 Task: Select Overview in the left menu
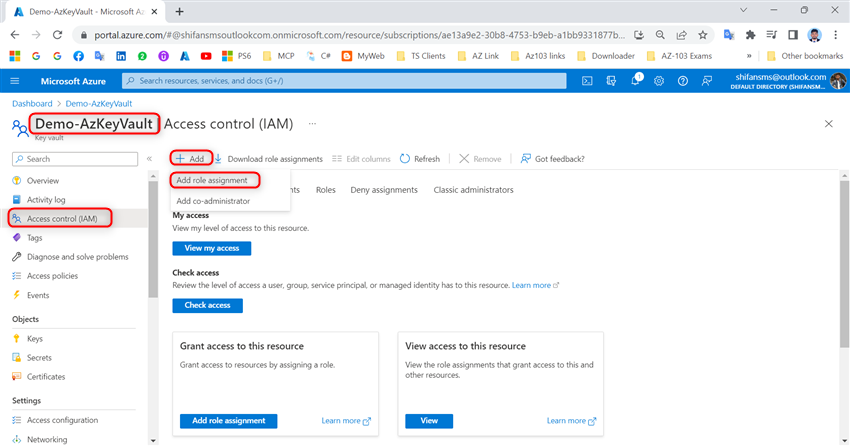[43, 181]
